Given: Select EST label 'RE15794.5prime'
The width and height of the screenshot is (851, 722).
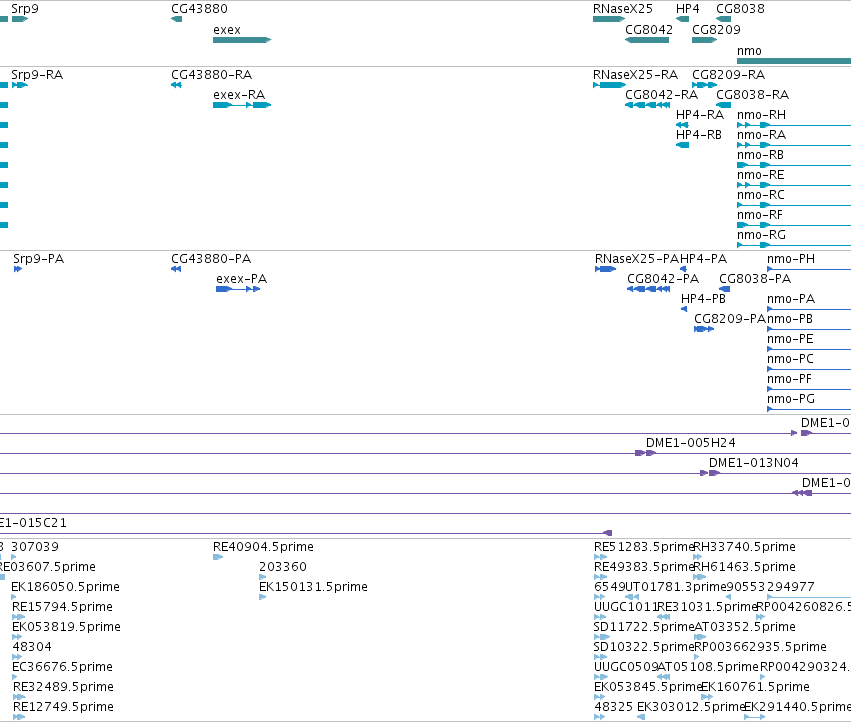Looking at the screenshot, I should pos(62,607).
